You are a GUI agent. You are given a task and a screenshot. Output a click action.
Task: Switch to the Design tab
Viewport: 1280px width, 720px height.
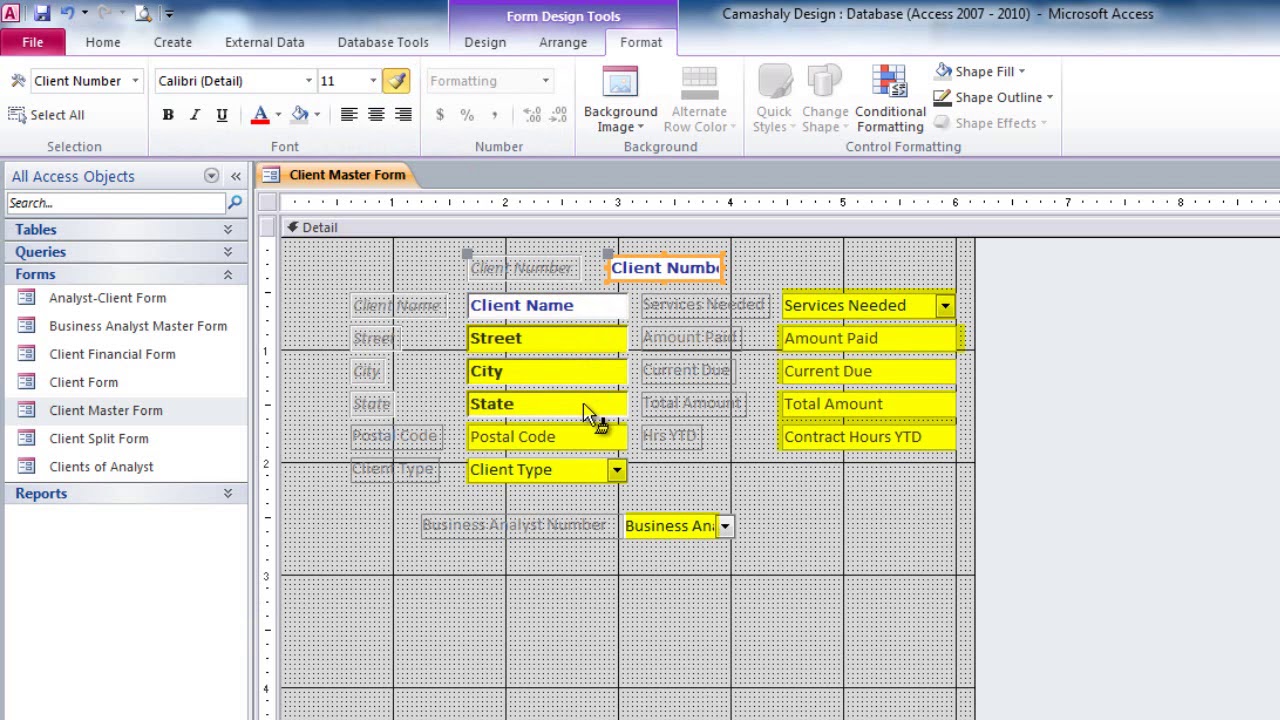tap(485, 42)
